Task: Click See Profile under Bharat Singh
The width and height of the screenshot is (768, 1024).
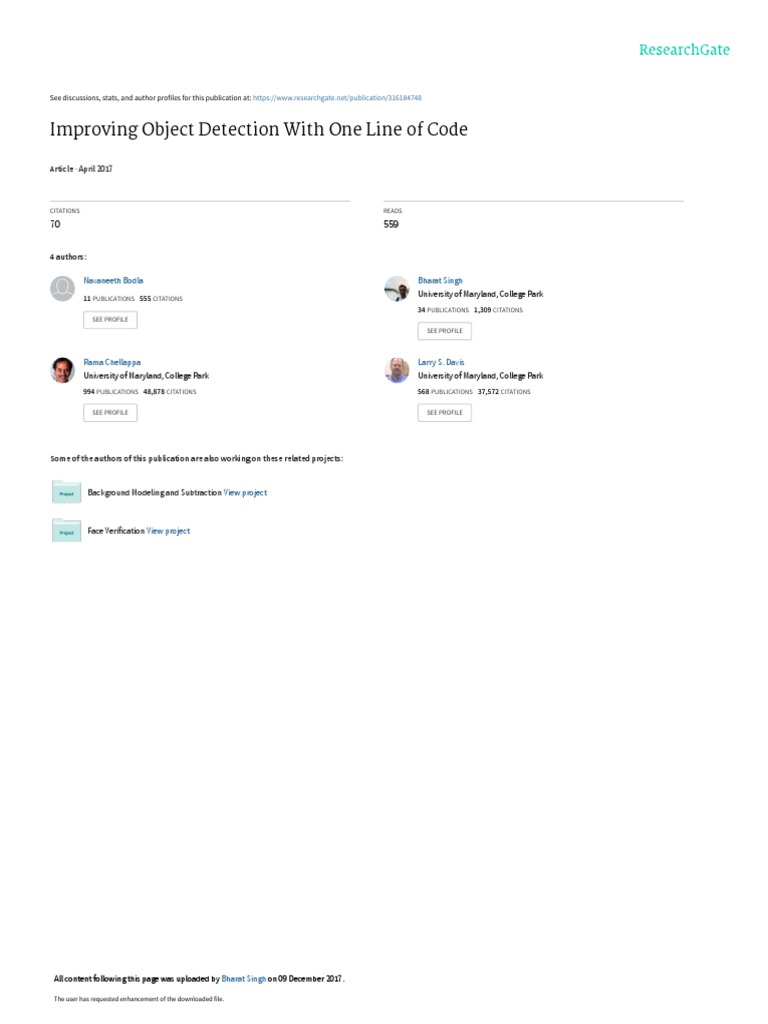Action: [445, 331]
